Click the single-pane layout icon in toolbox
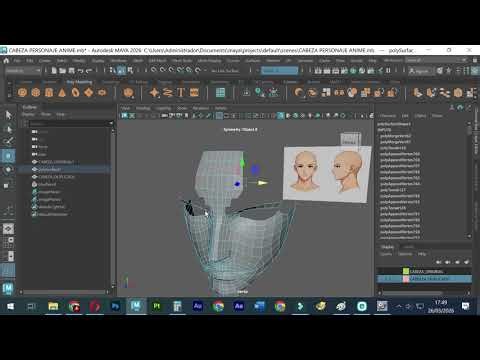 pyautogui.click(x=8, y=229)
